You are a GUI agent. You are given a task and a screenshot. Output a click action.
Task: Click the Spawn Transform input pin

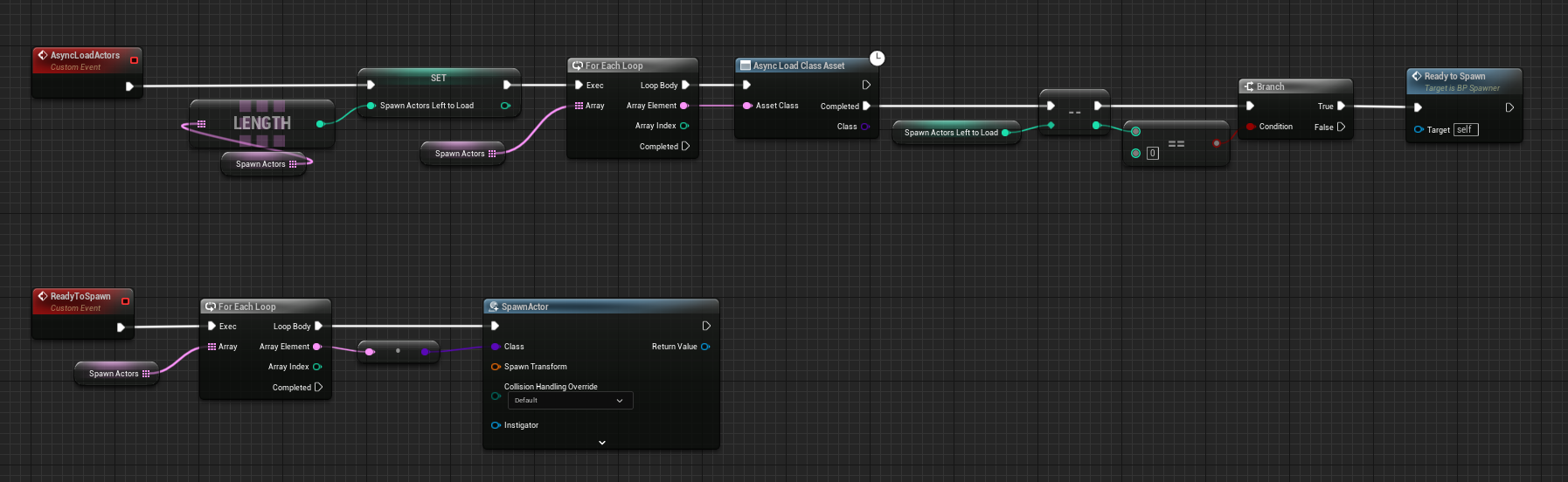click(496, 367)
